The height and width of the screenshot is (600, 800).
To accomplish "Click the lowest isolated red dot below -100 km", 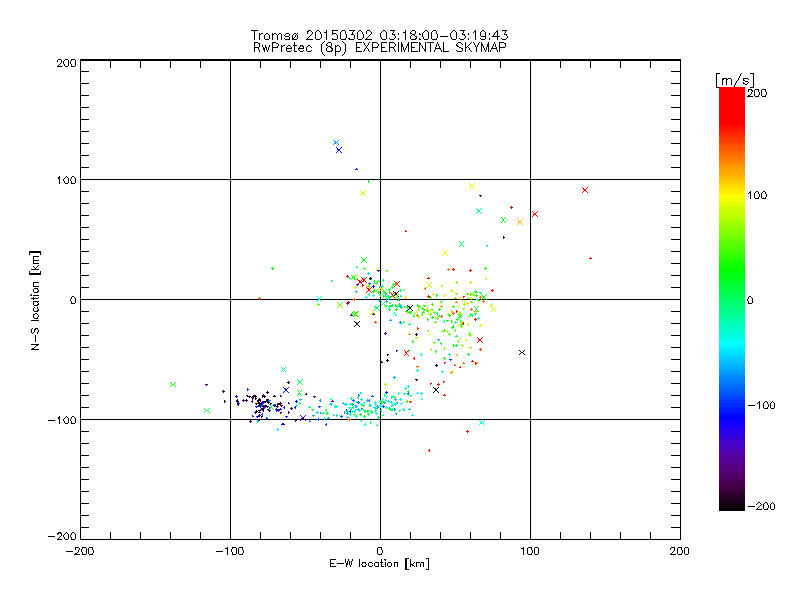I will pos(429,451).
